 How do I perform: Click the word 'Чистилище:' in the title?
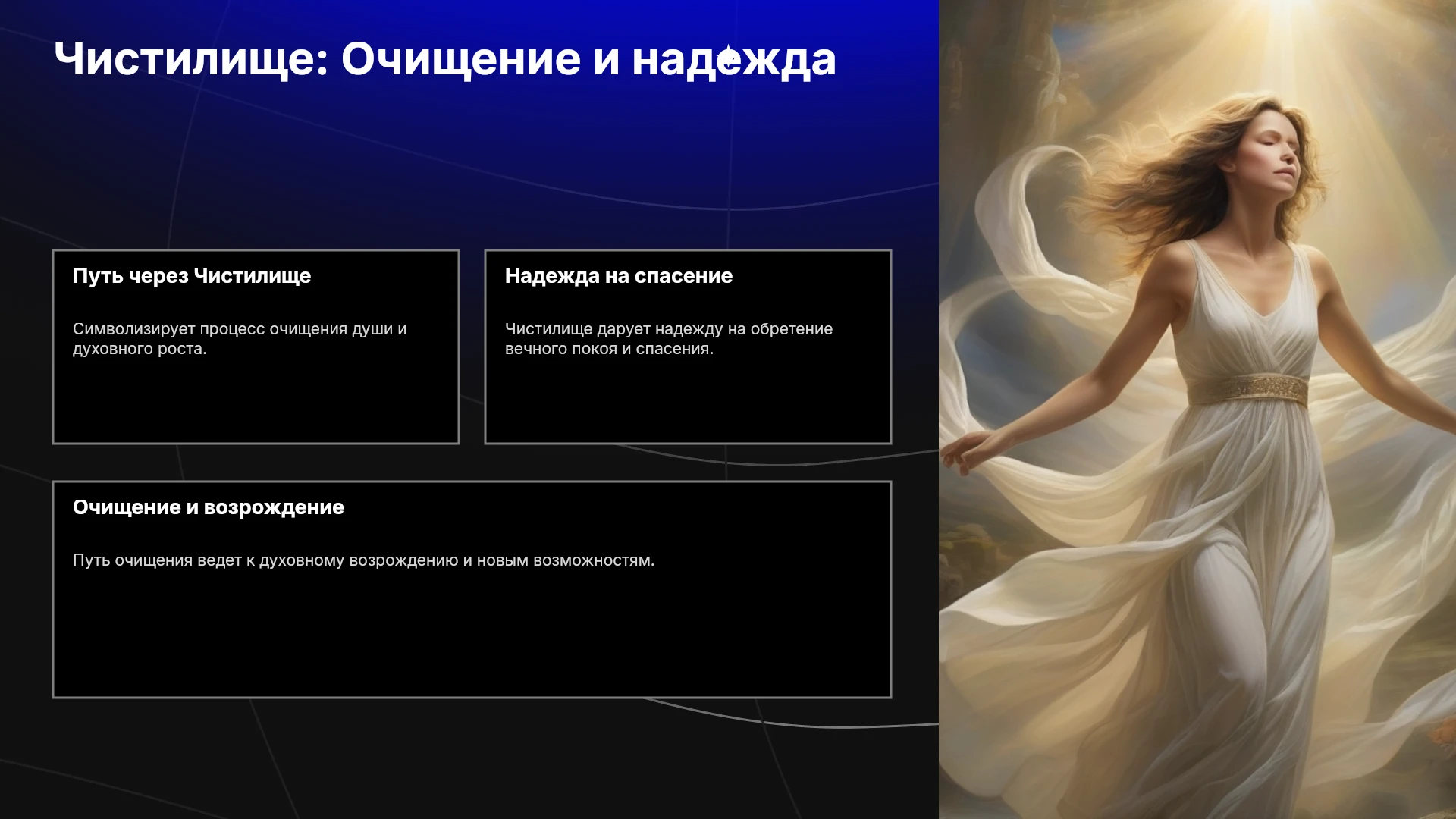(x=191, y=59)
